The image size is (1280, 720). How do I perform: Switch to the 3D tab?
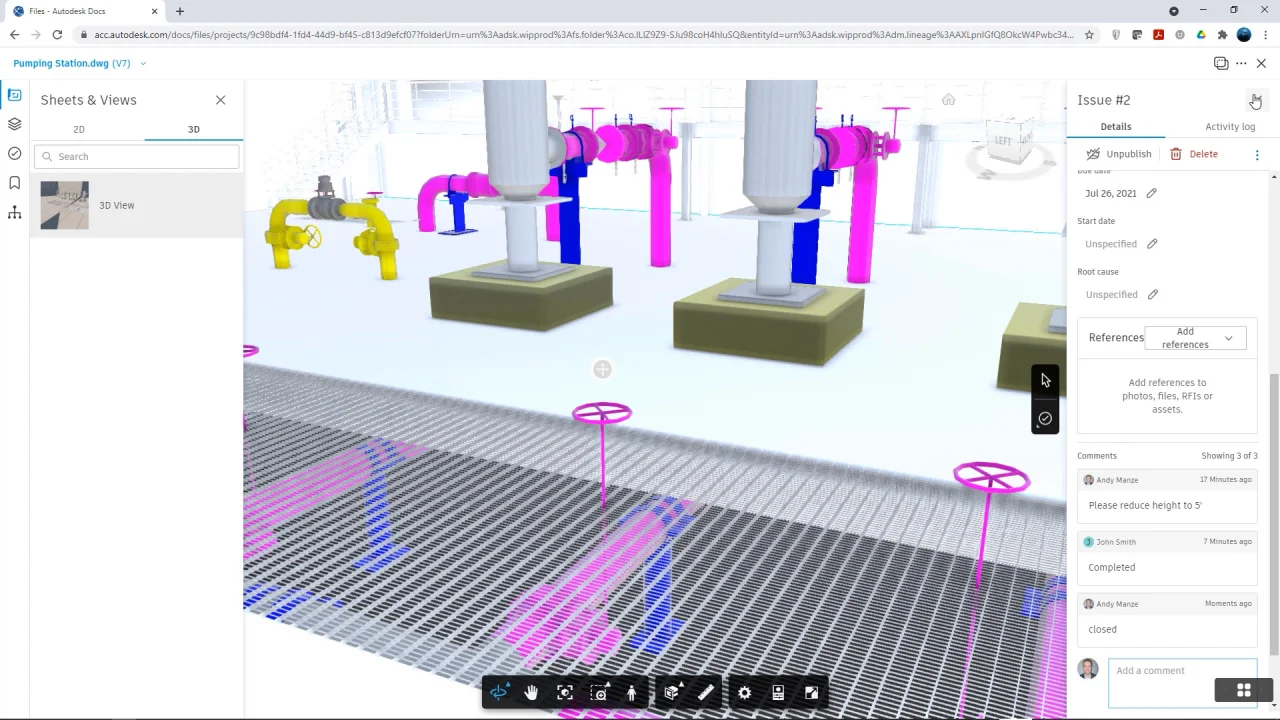click(x=194, y=129)
